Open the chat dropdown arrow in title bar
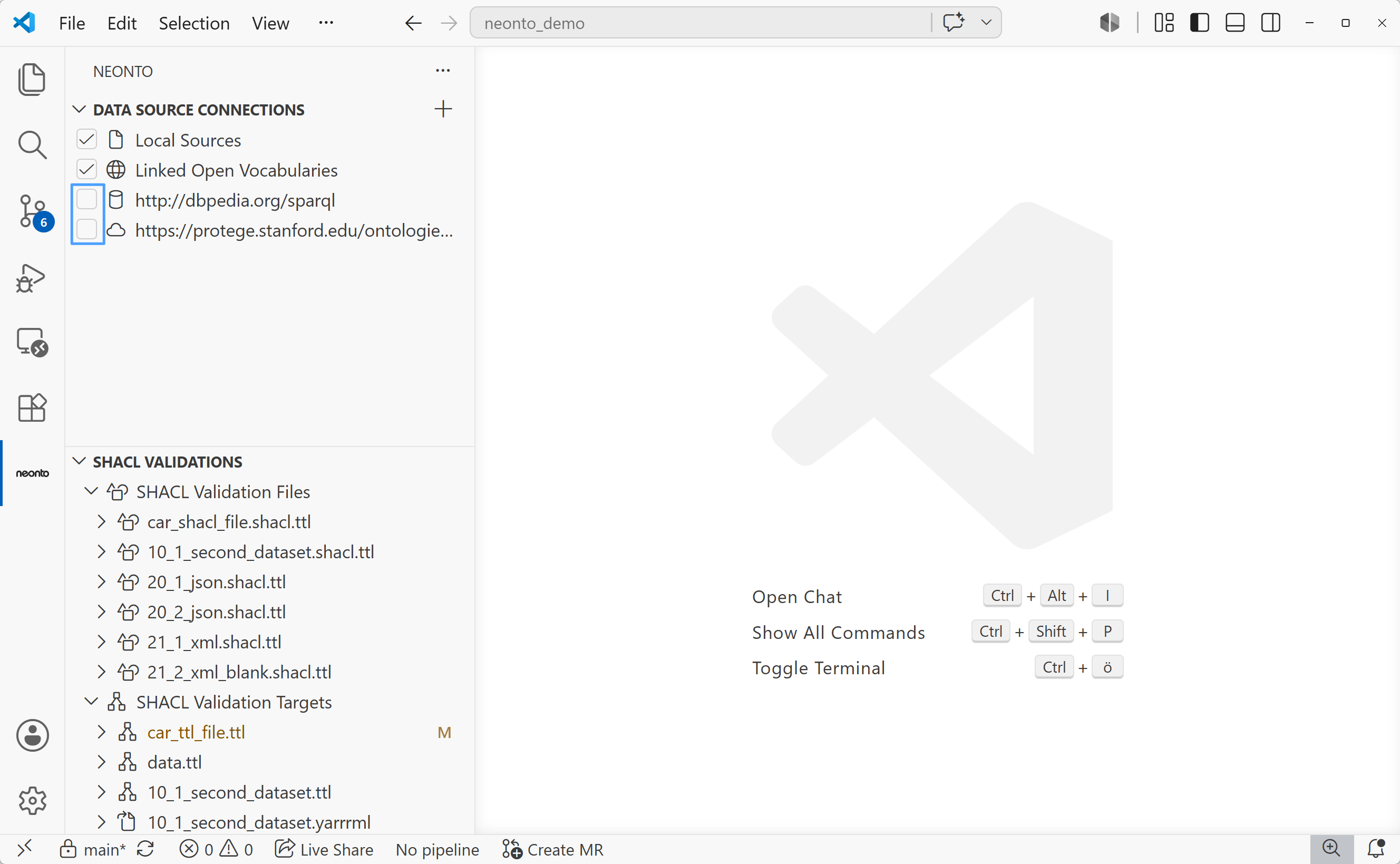Viewport: 1400px width, 864px height. click(986, 23)
